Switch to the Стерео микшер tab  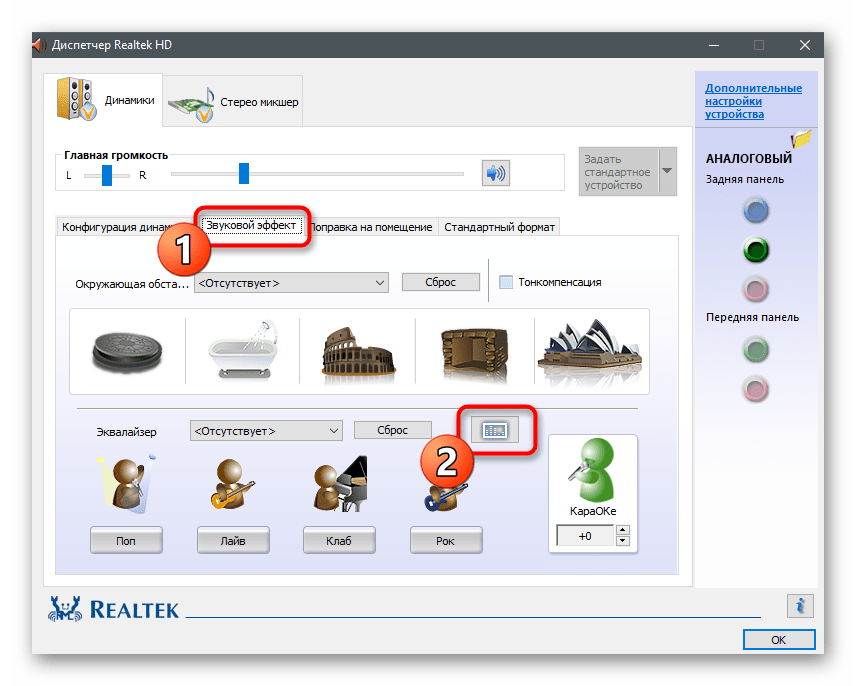[x=233, y=102]
